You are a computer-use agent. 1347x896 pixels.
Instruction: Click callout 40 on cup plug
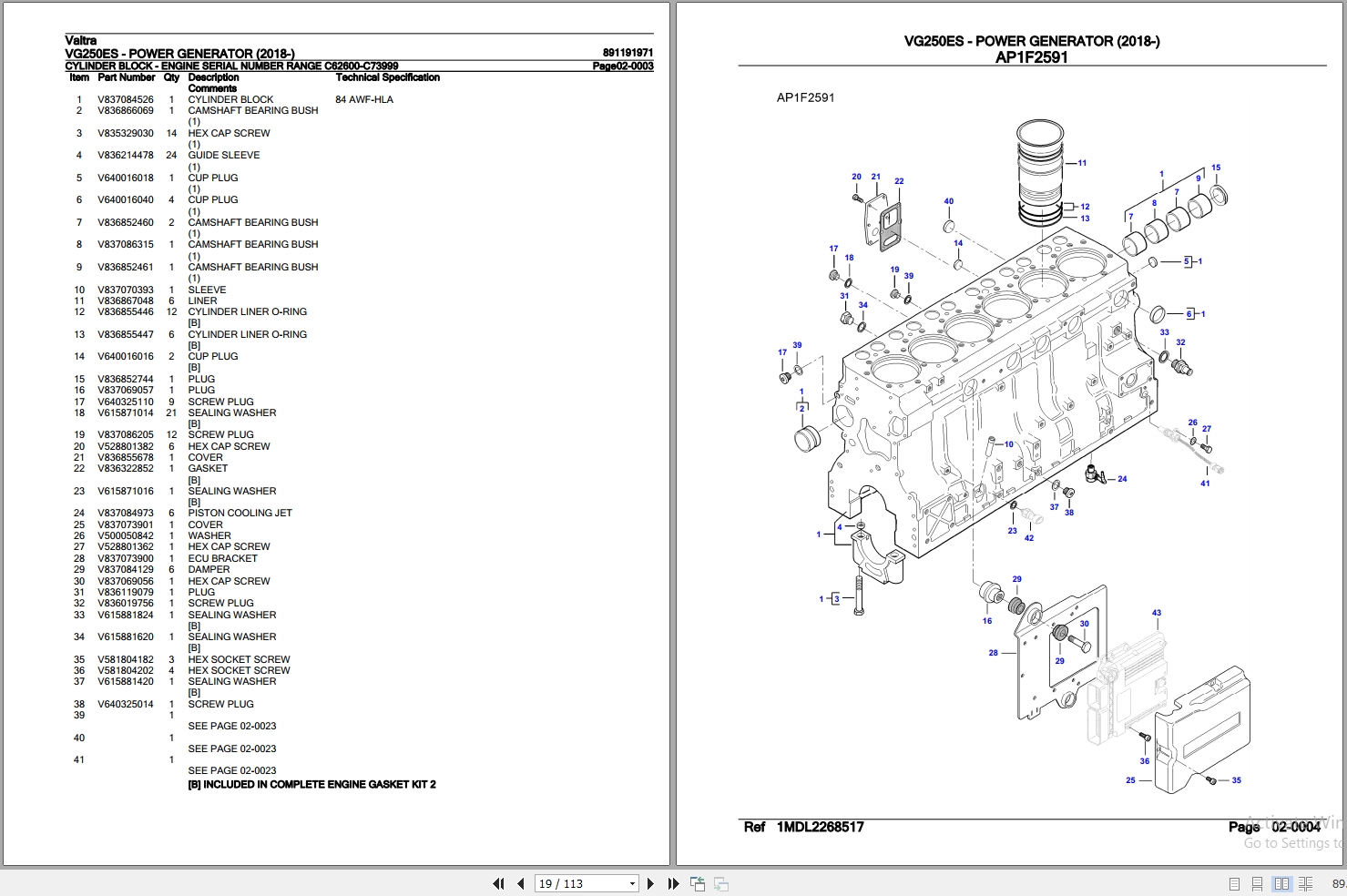948,201
